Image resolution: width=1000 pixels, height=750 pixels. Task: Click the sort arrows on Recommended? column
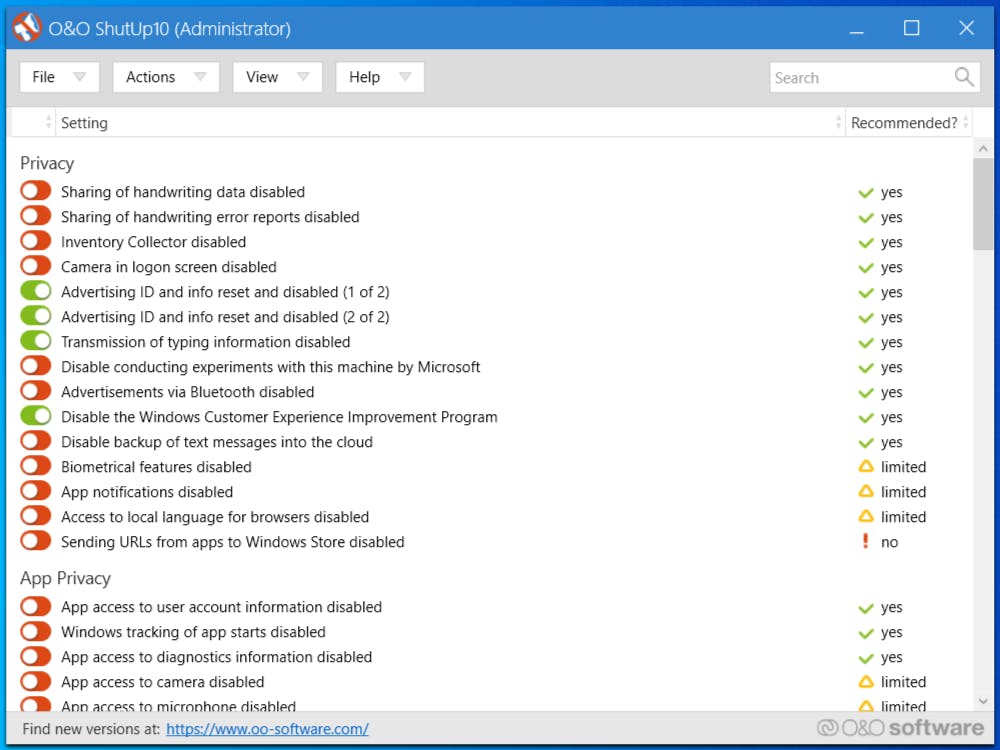[x=966, y=122]
